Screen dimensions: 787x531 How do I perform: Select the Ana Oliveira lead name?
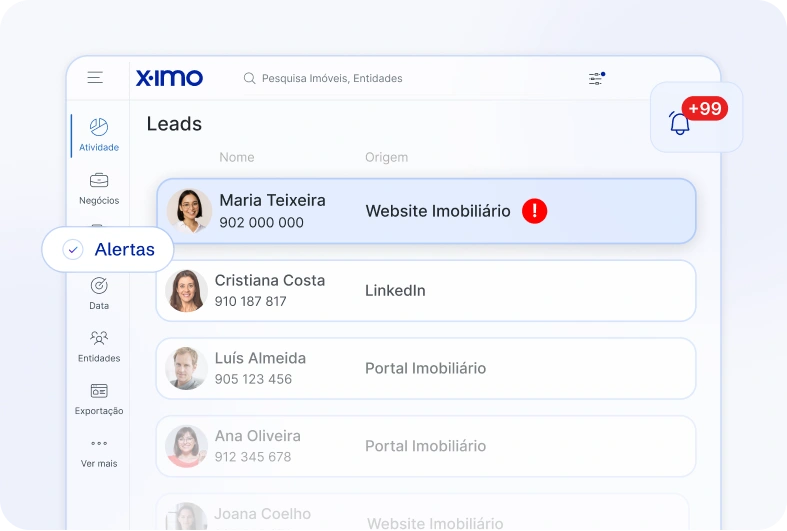coord(258,436)
